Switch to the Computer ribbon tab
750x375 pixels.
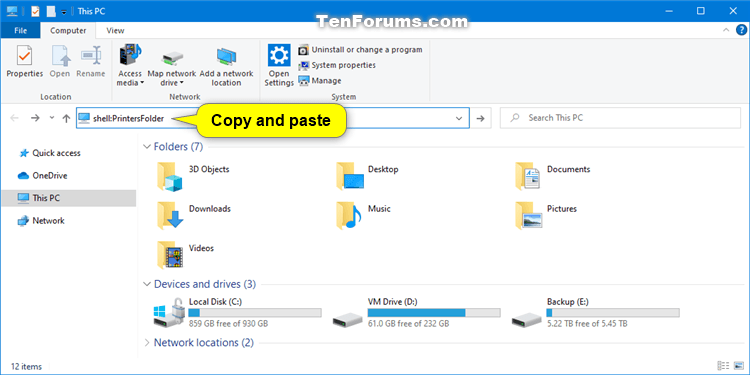coord(68,31)
